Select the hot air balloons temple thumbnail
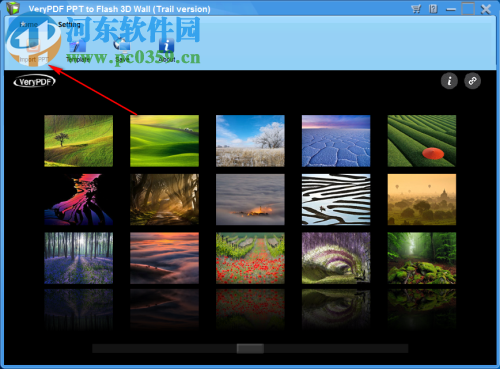This screenshot has width=500, height=369. click(422, 199)
